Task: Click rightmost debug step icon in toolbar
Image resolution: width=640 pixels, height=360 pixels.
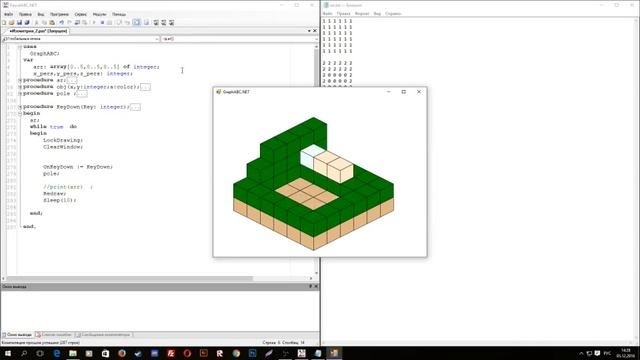Action: pyautogui.click(x=171, y=22)
